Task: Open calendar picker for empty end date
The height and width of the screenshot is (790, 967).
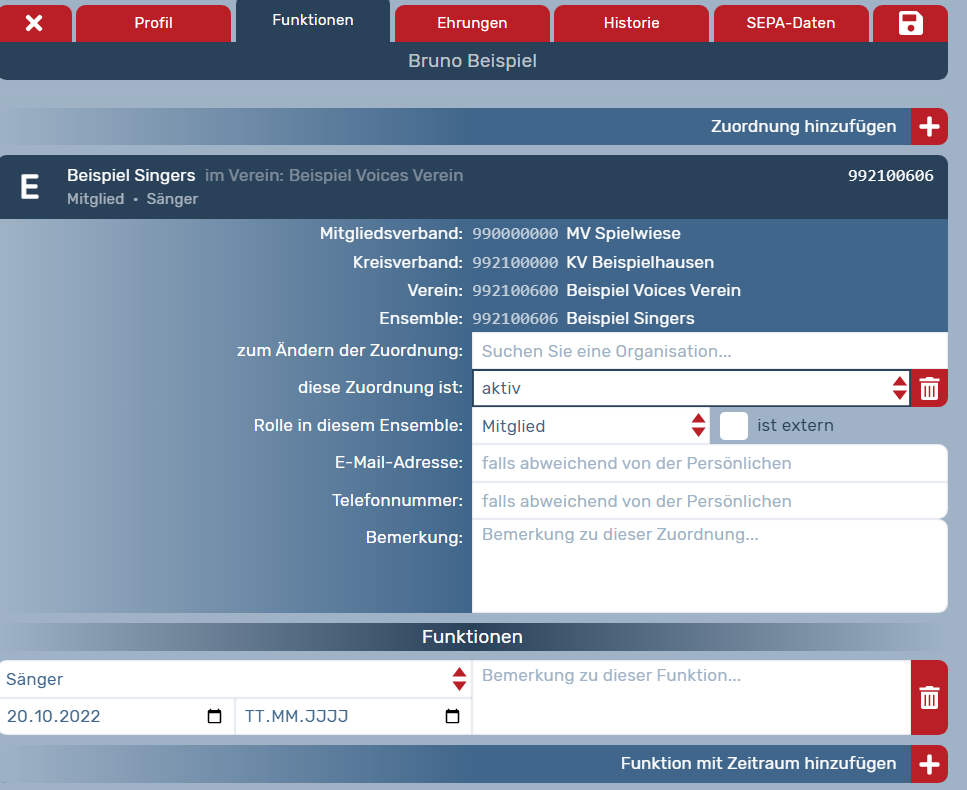Action: [452, 717]
